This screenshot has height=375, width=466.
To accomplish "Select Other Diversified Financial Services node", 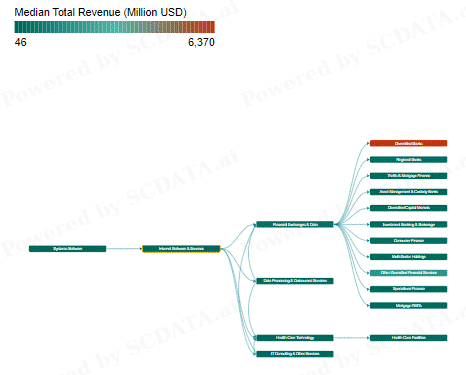I will (409, 273).
